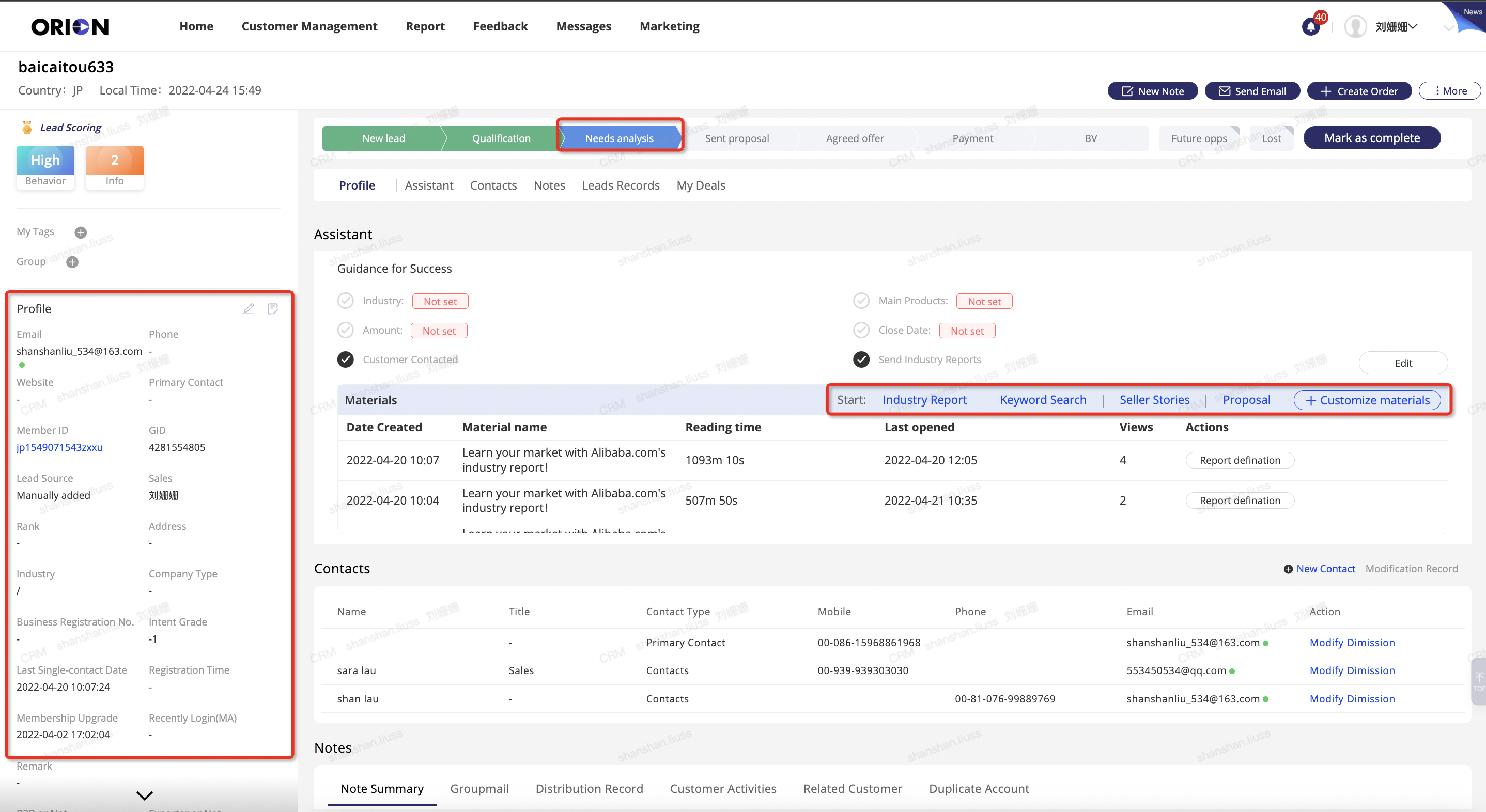Open the Proposal link

[1247, 400]
